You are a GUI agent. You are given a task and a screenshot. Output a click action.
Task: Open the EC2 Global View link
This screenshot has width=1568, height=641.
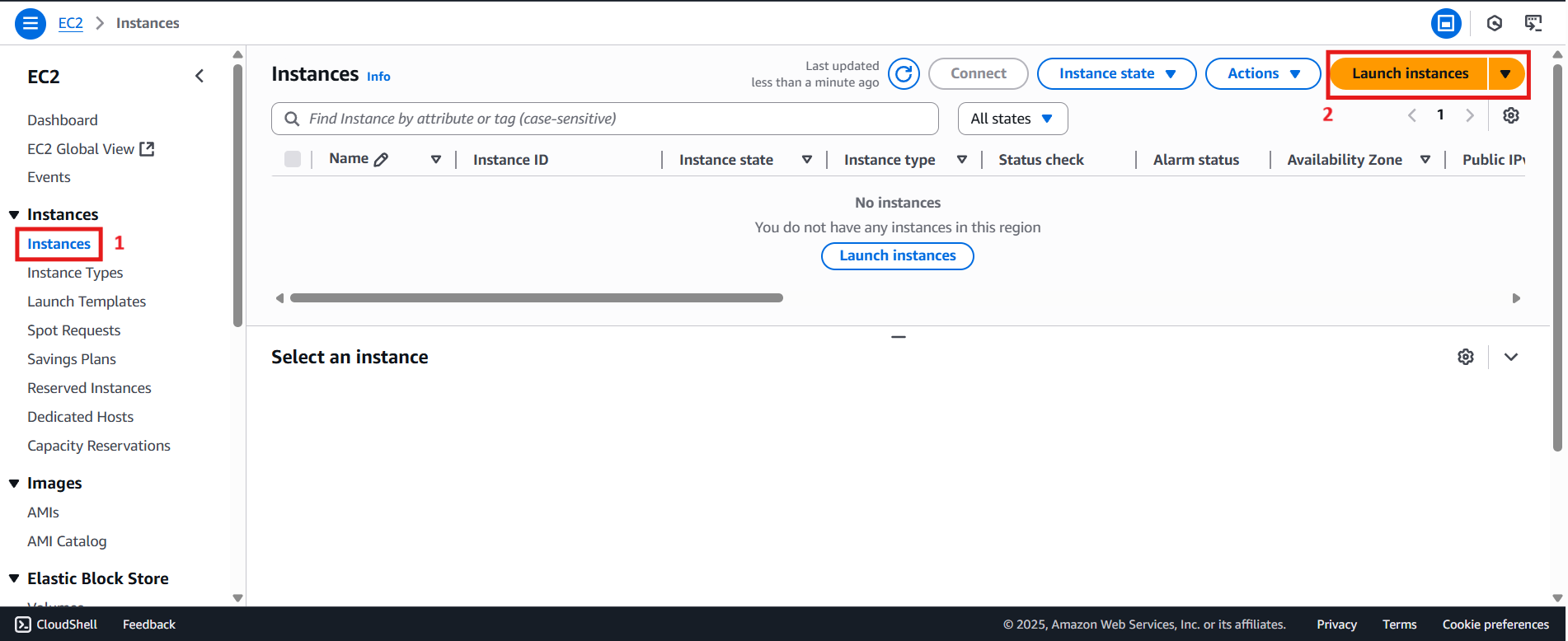click(81, 149)
